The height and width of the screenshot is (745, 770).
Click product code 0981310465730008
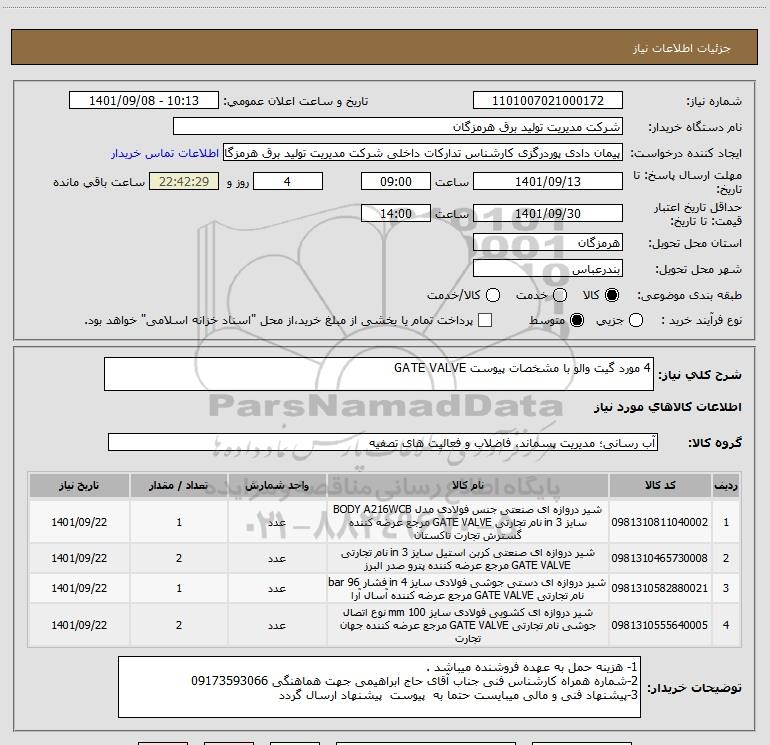pos(660,558)
